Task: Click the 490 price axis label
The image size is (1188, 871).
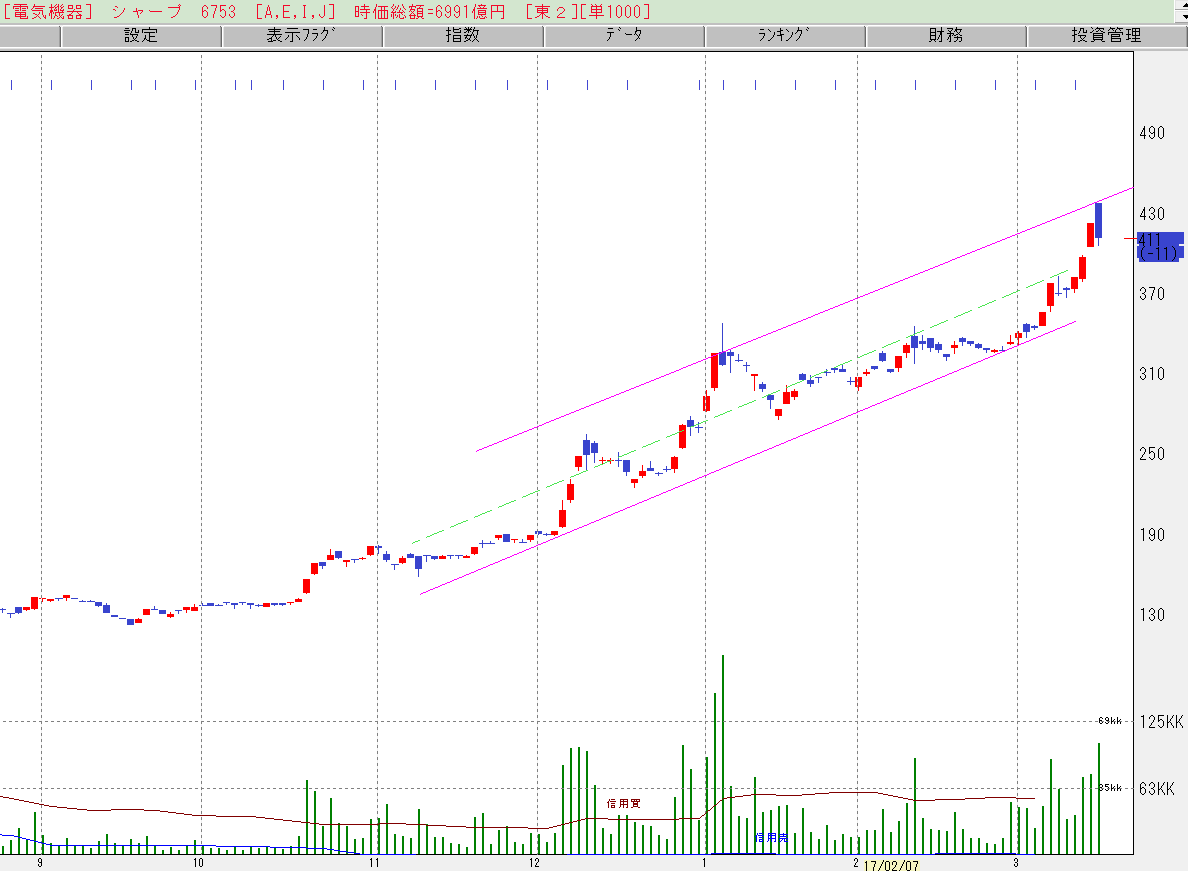Action: (x=1154, y=134)
